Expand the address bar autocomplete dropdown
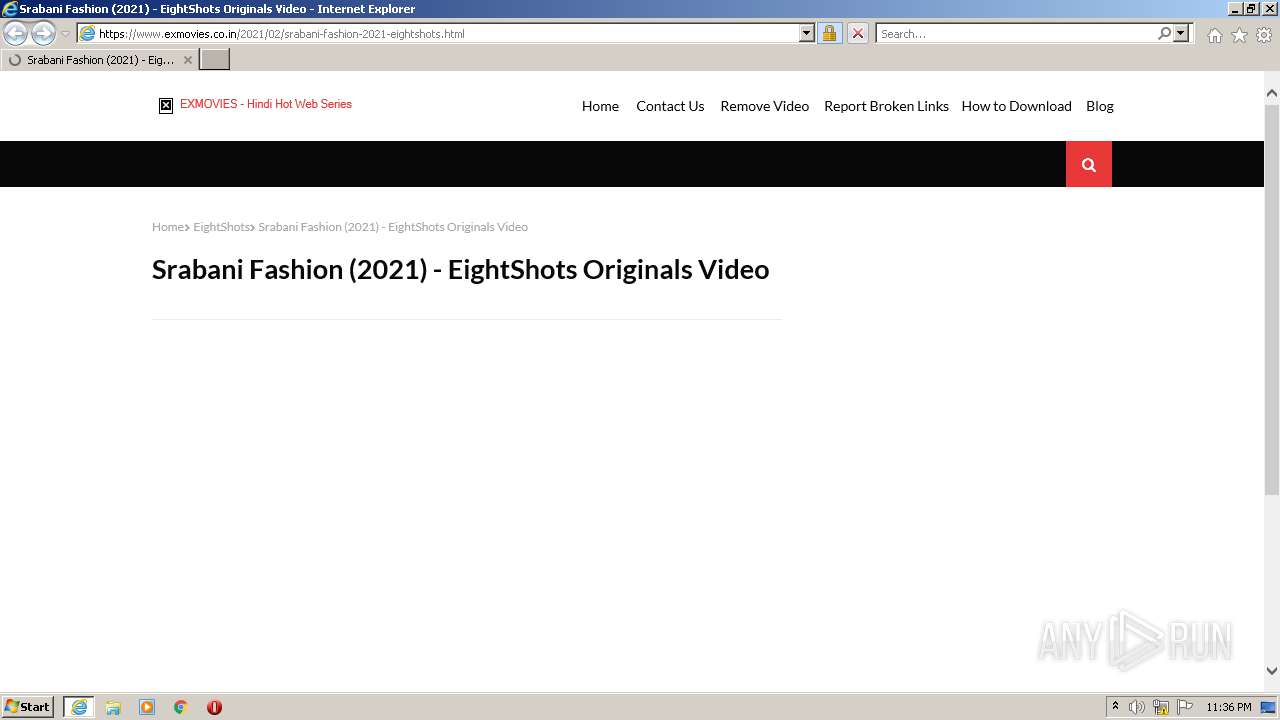The width and height of the screenshot is (1280, 720). 807,33
